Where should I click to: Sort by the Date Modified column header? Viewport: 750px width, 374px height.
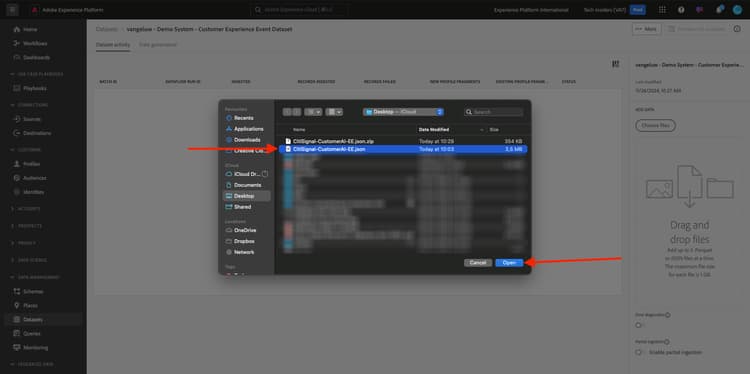434,130
